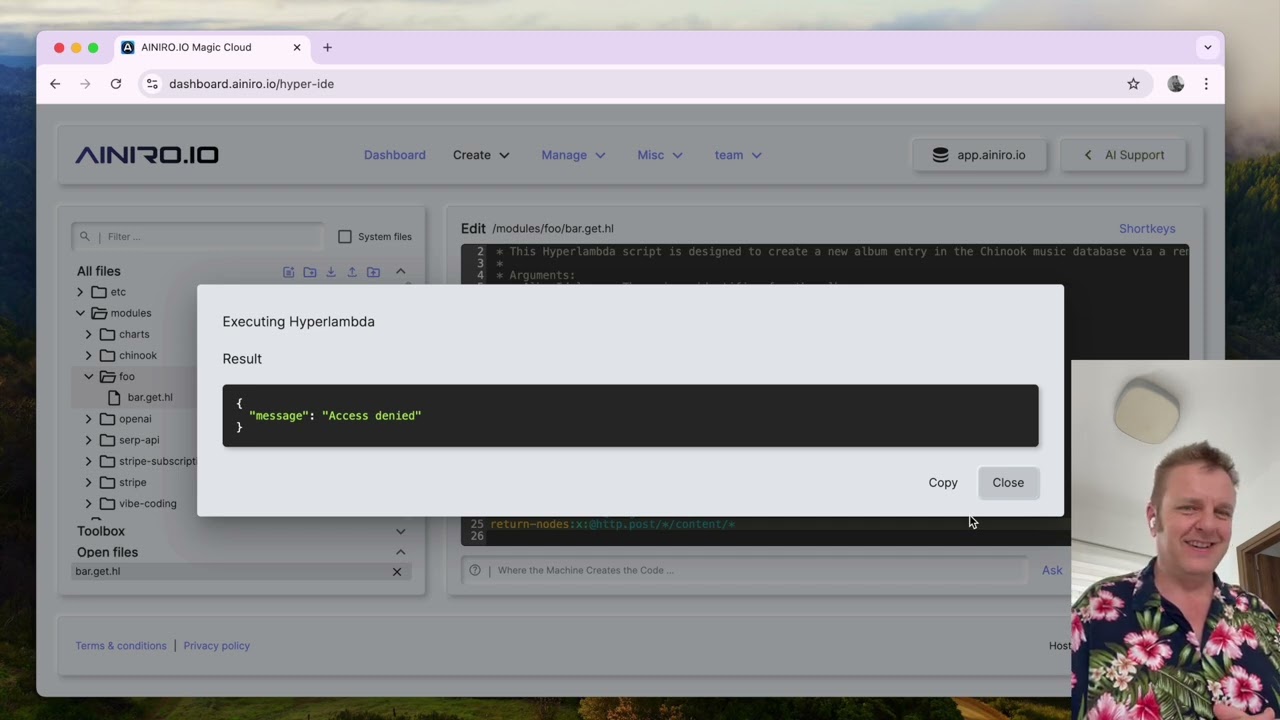
Task: Open the tab search dropdown arrow
Action: pos(1208,47)
